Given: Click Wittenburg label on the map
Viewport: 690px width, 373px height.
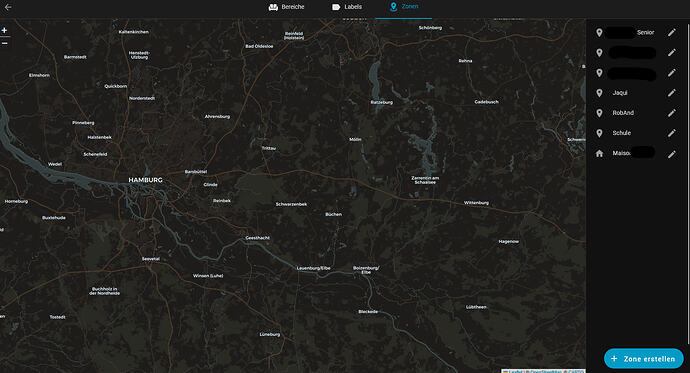Looking at the screenshot, I should [x=476, y=203].
